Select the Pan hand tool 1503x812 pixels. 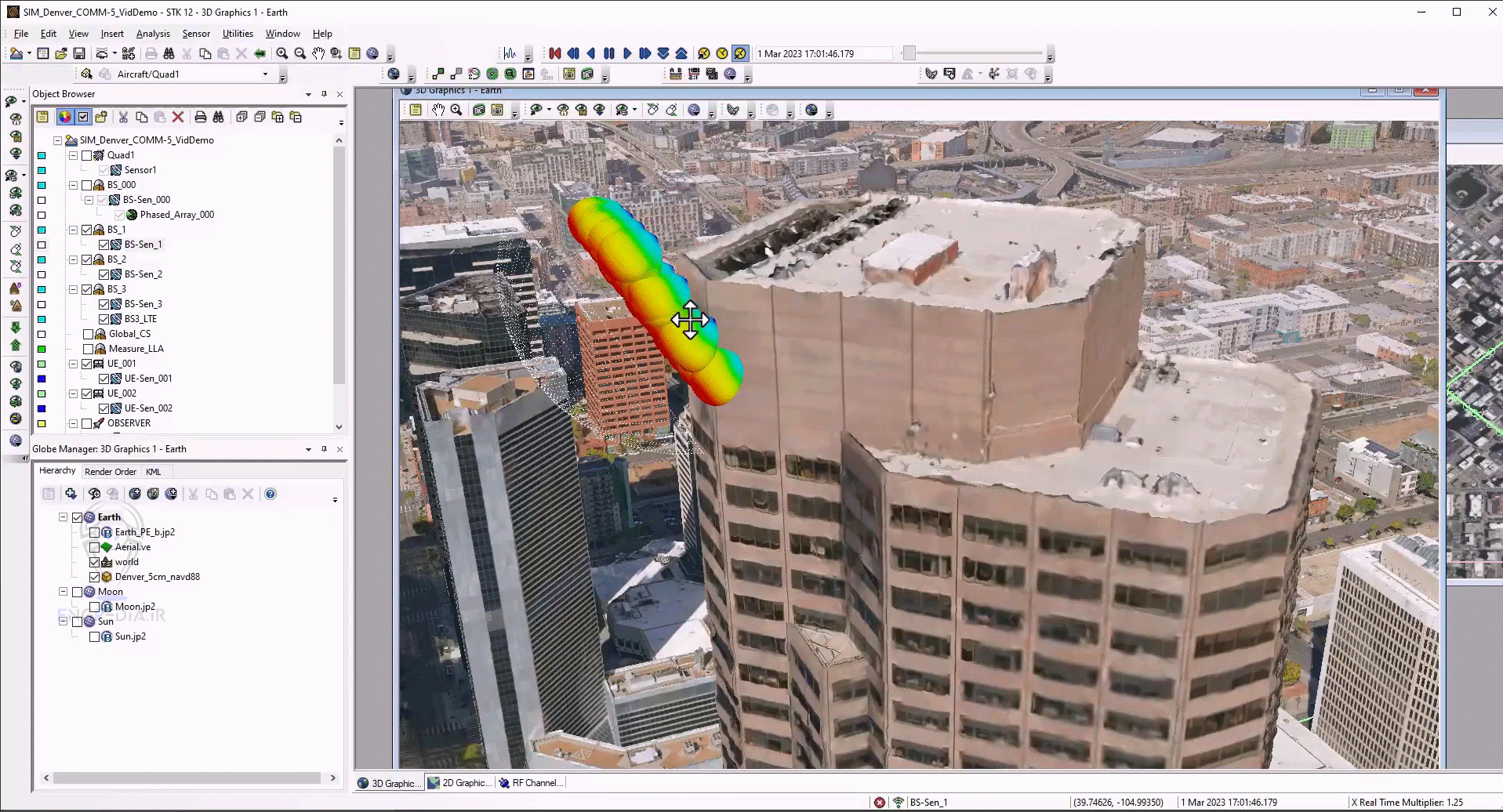(x=318, y=53)
